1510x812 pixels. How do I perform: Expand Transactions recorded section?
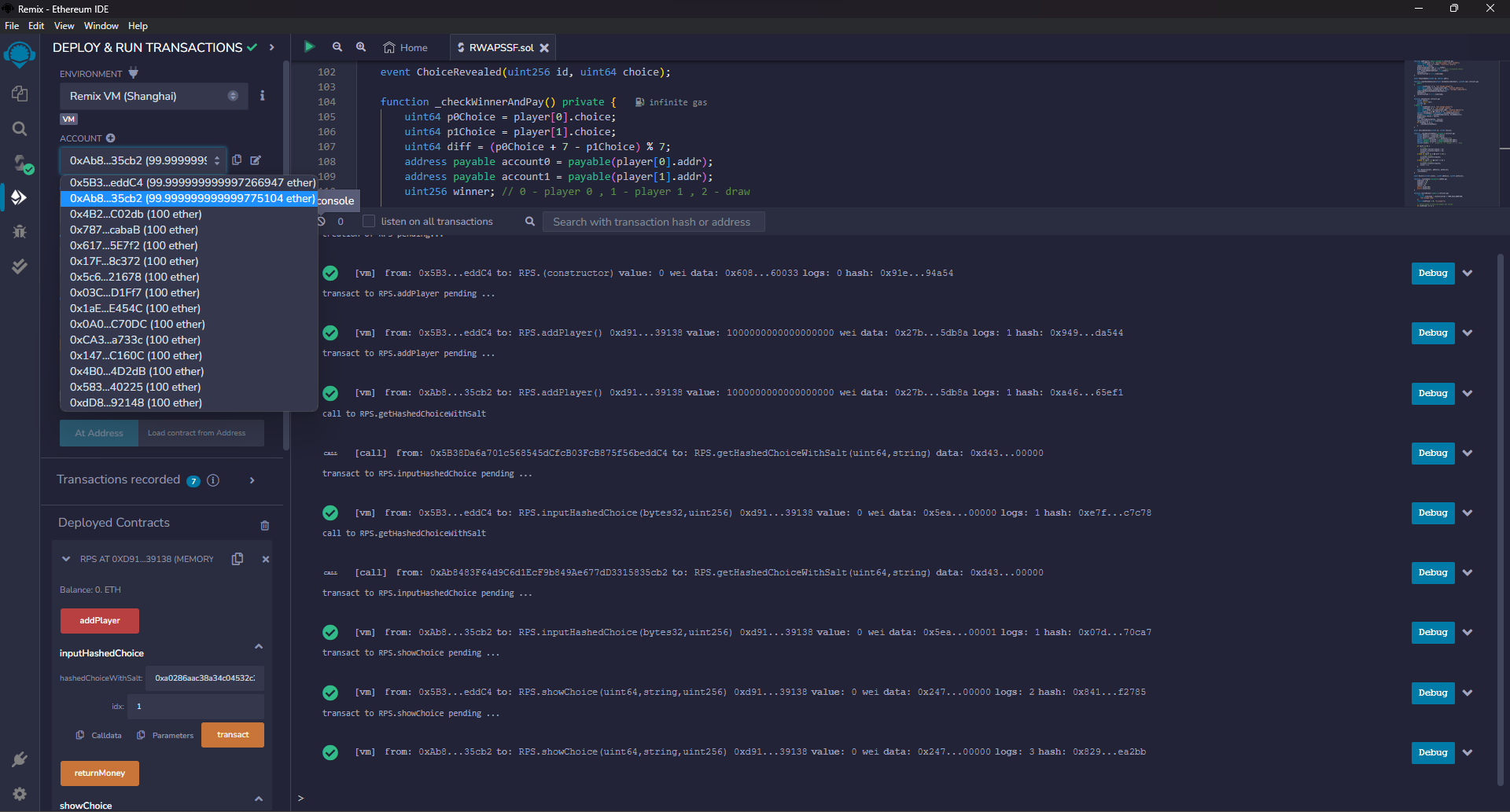pyautogui.click(x=252, y=480)
